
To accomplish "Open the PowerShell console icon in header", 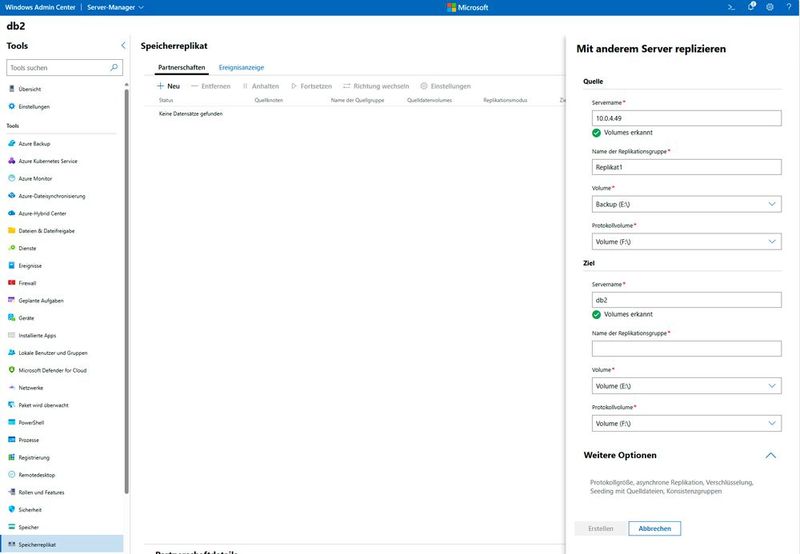I will click(x=731, y=7).
